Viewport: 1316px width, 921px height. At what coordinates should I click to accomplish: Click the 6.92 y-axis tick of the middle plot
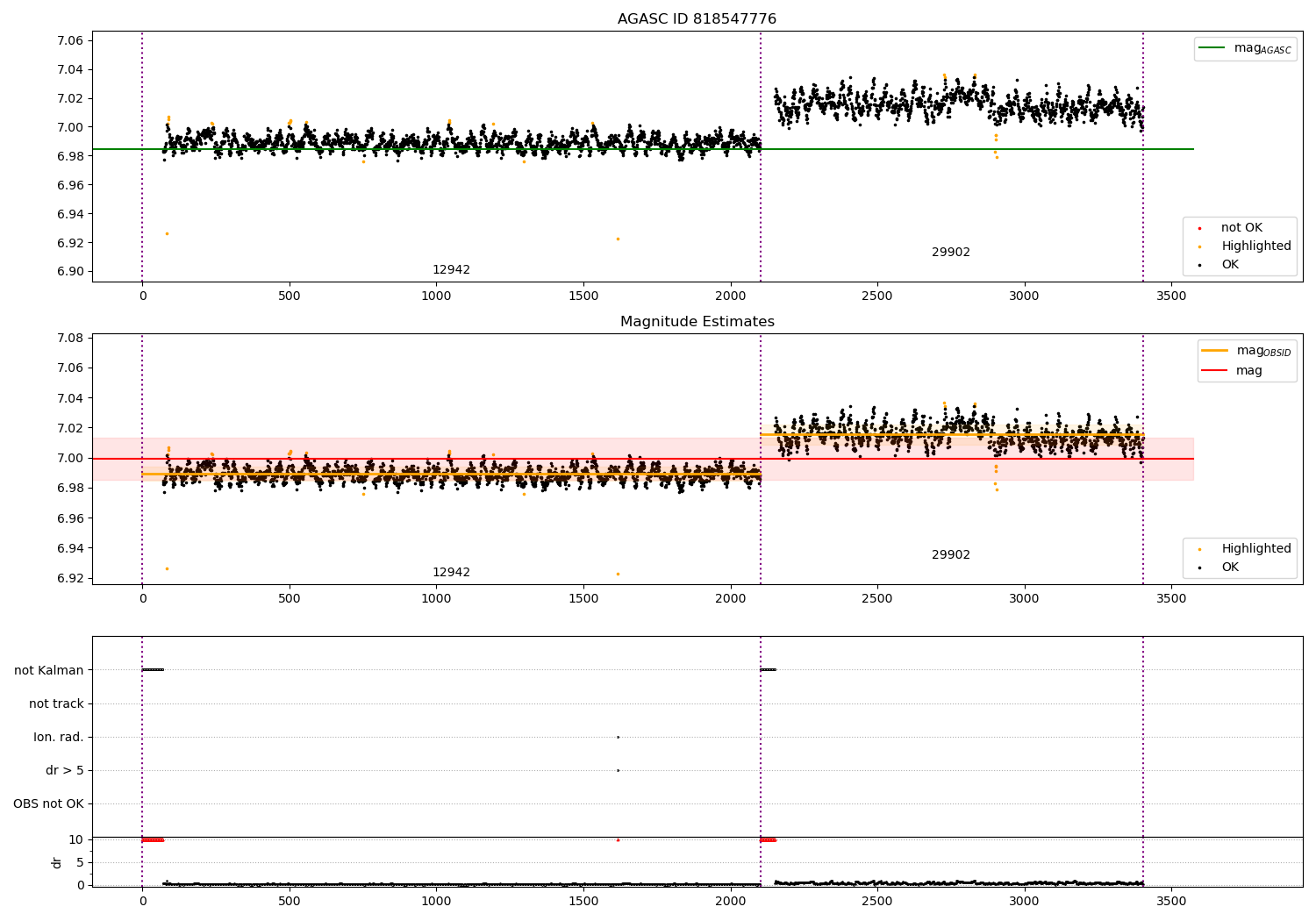[x=71, y=579]
